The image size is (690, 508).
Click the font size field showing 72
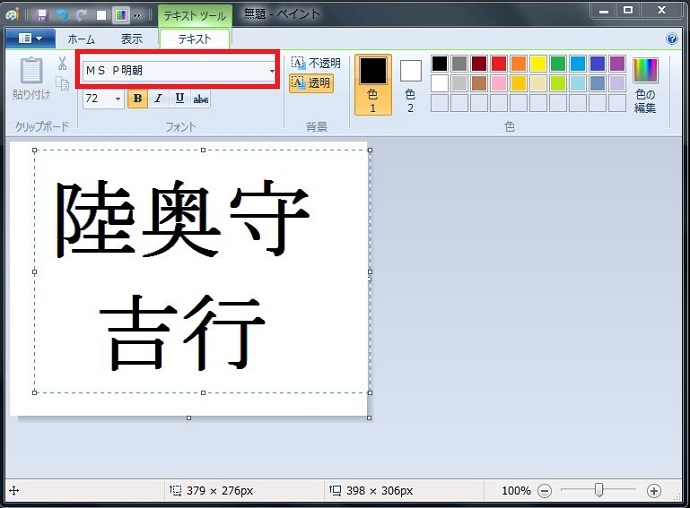(x=98, y=99)
